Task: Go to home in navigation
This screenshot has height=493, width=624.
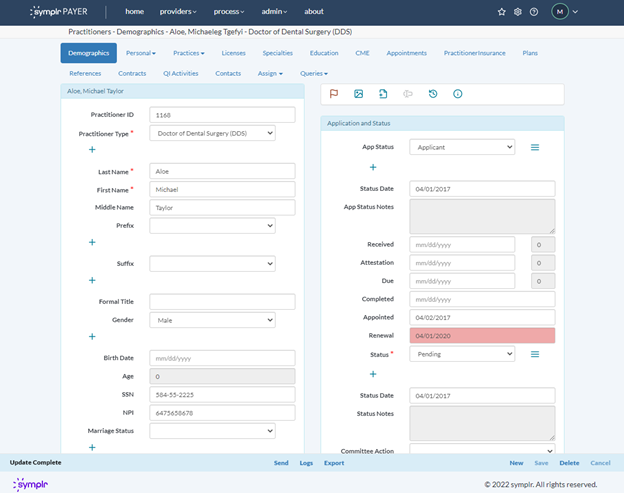Action: [135, 12]
